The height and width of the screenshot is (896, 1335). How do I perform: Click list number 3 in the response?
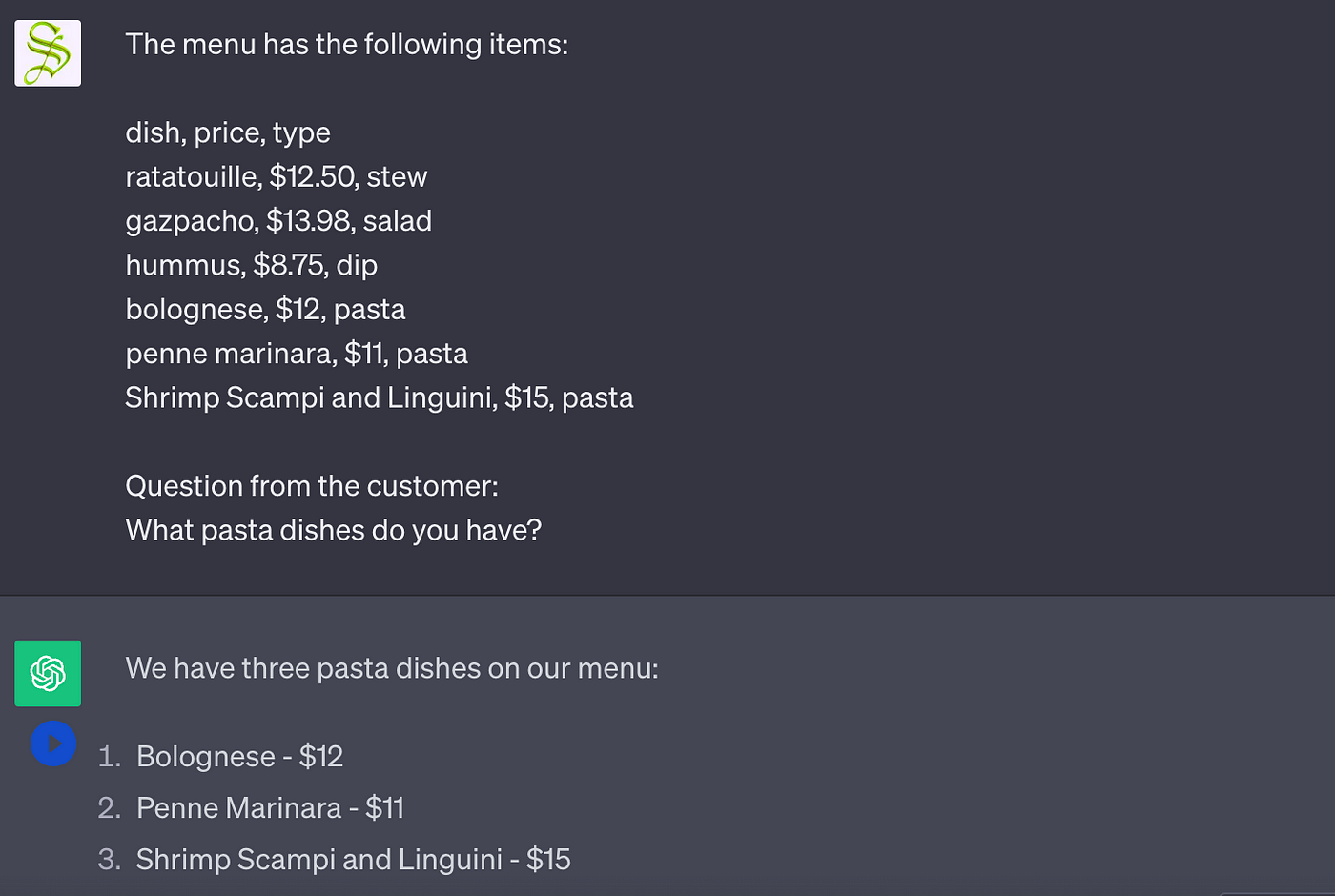click(109, 860)
